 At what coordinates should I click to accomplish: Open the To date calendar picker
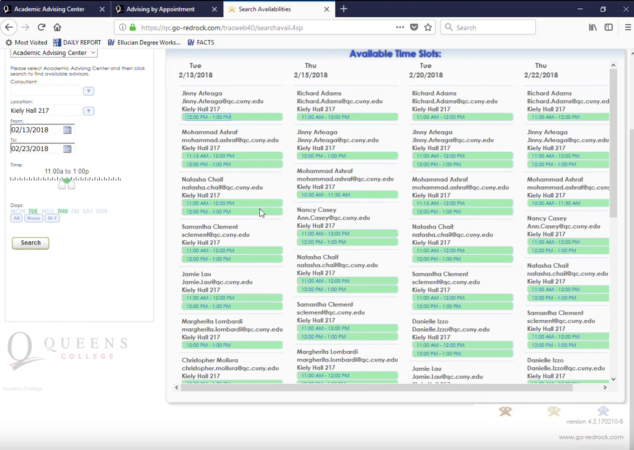(68, 148)
